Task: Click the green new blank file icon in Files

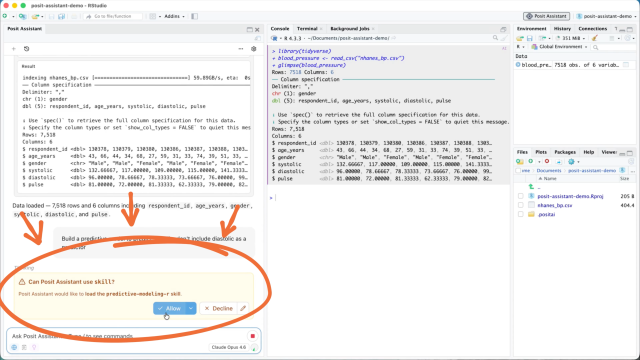Action: tap(531, 162)
